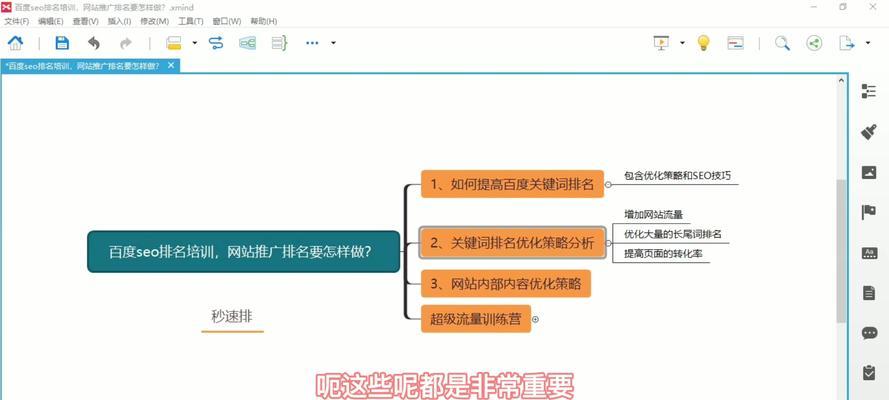Image resolution: width=889 pixels, height=400 pixels.
Task: Undo the last action
Action: click(x=94, y=43)
